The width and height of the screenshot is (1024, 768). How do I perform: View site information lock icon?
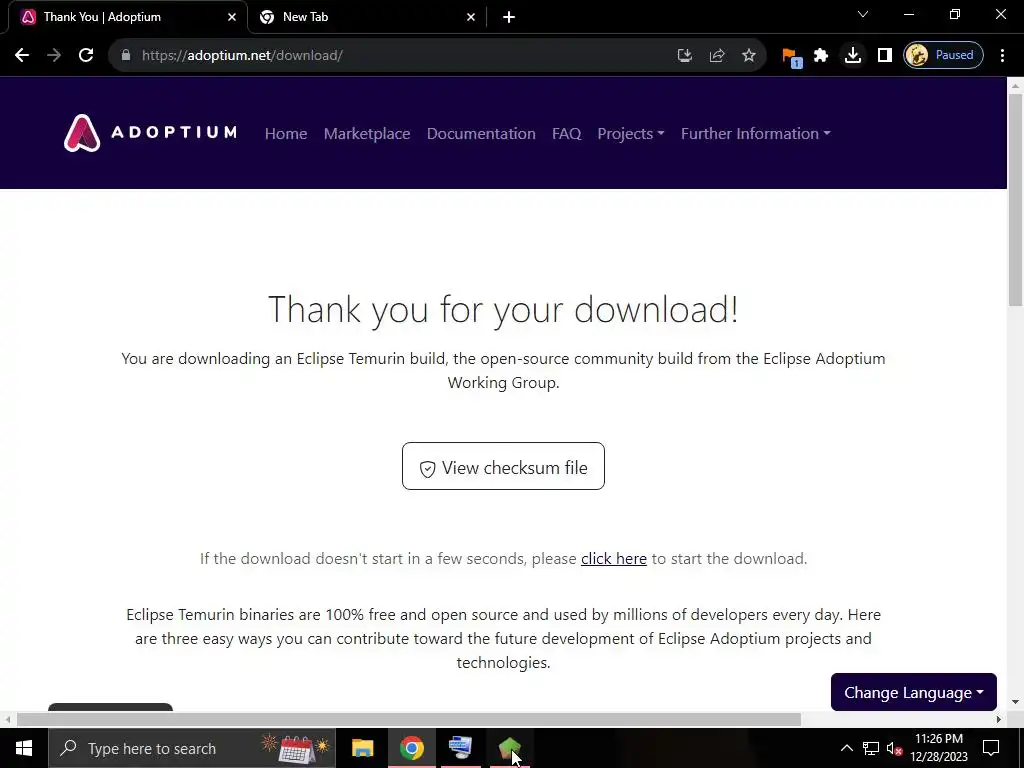(x=126, y=56)
